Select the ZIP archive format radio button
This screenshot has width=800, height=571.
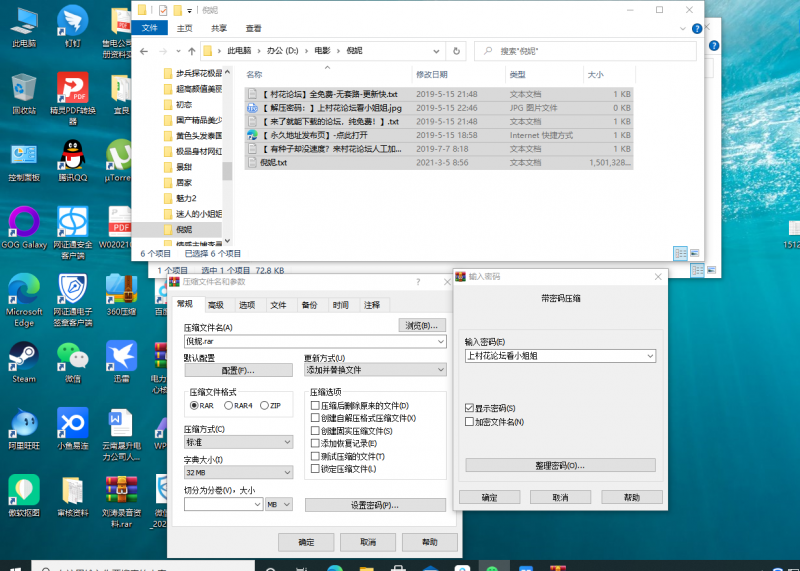tap(263, 406)
